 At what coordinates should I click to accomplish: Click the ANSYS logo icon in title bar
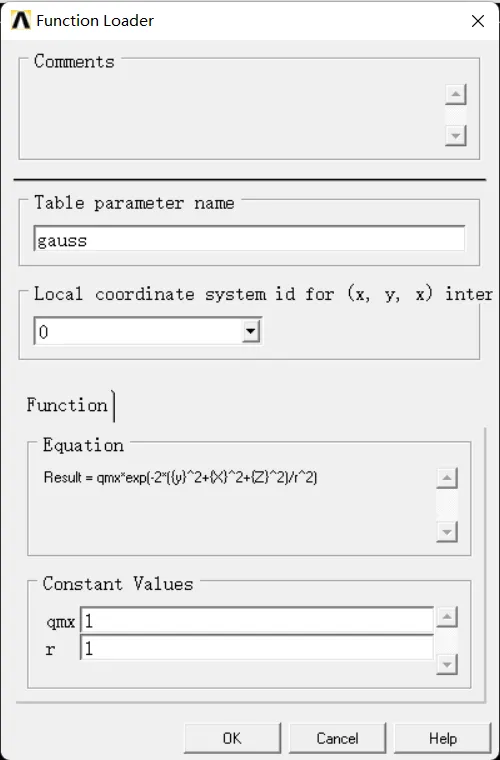click(21, 20)
